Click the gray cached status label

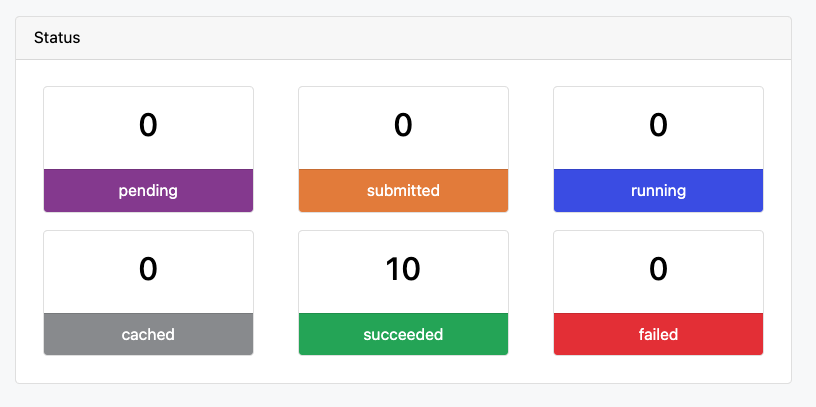pos(148,334)
